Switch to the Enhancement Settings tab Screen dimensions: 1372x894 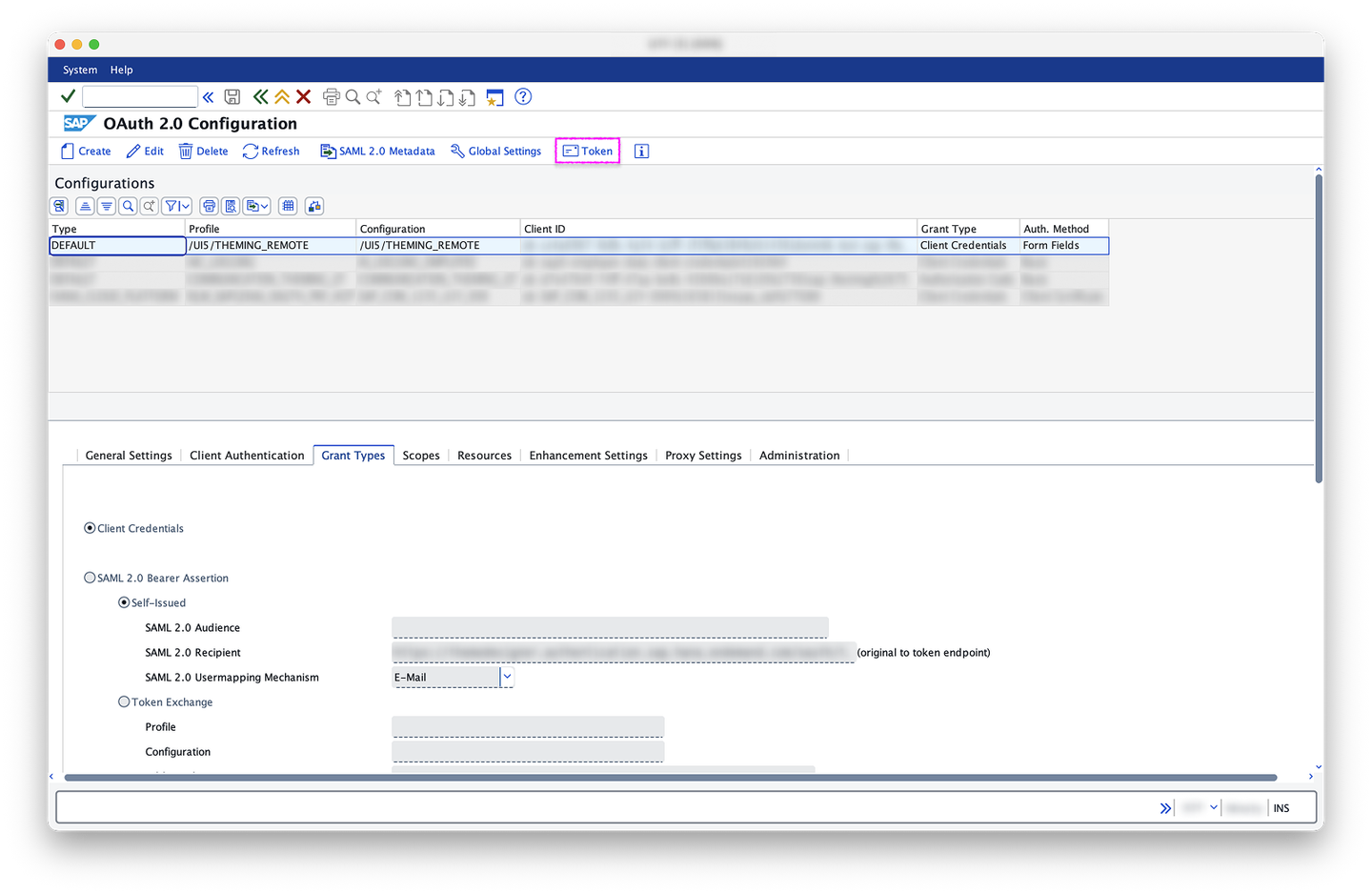click(588, 456)
